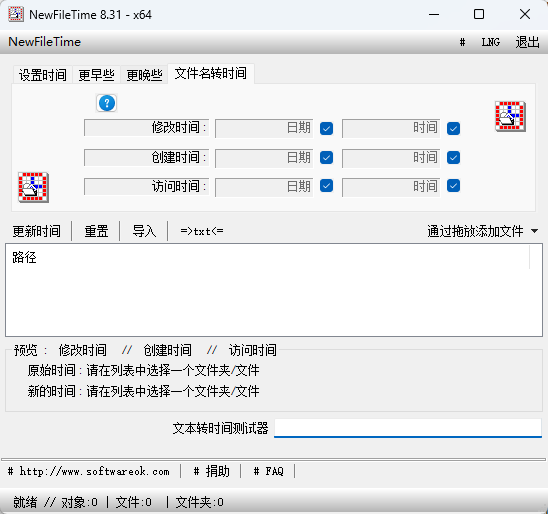Image resolution: width=548 pixels, height=514 pixels.
Task: Toggle the 创建时间 日期 checkbox
Action: [326, 157]
